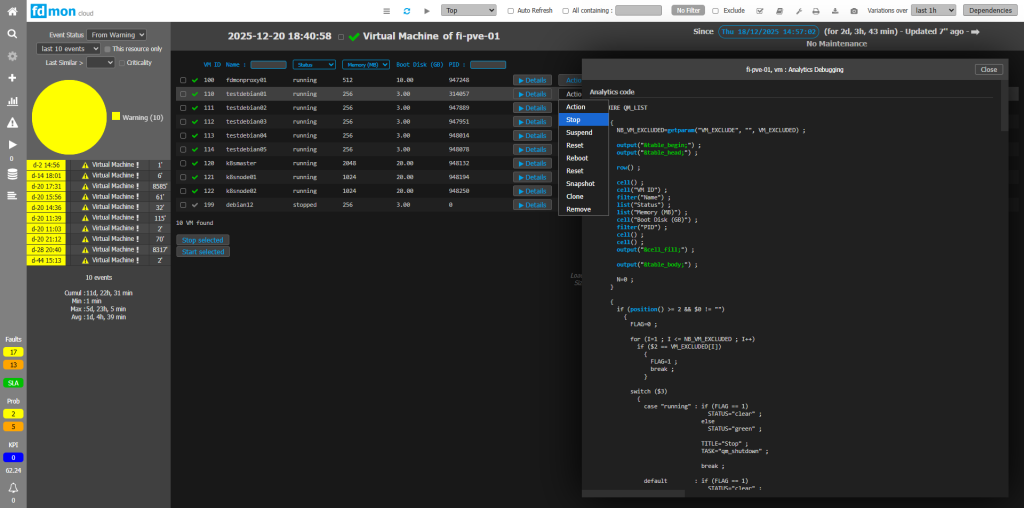Open the Status filter dropdown in table header

click(313, 64)
